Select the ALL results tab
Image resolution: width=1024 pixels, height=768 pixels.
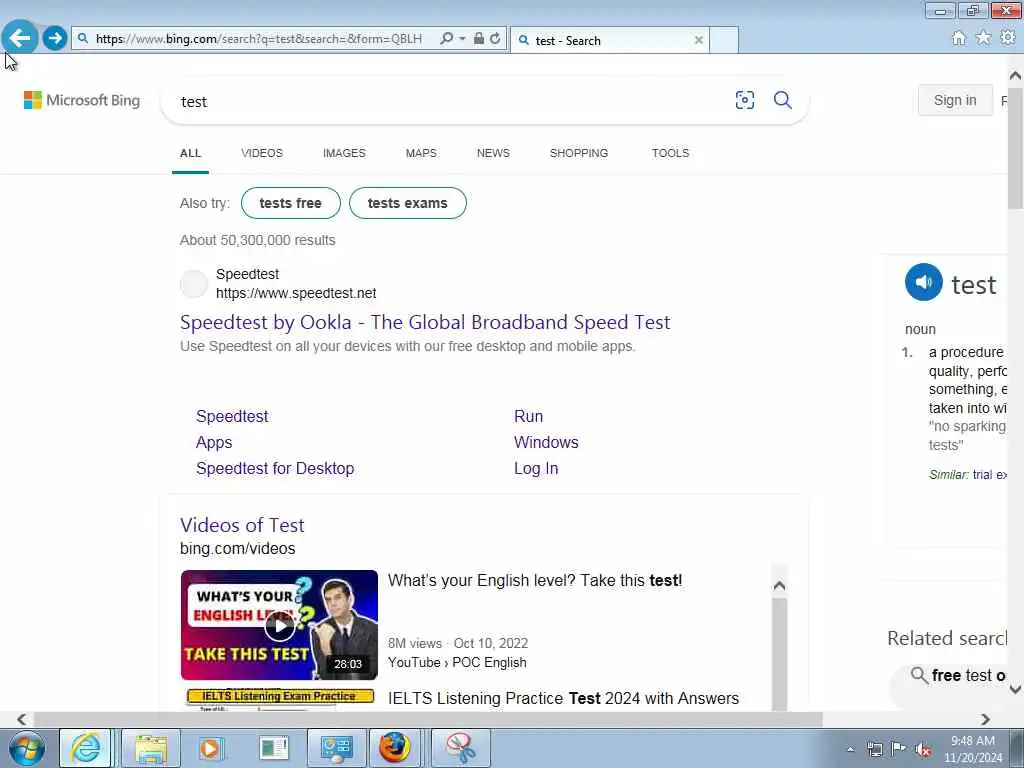(190, 153)
